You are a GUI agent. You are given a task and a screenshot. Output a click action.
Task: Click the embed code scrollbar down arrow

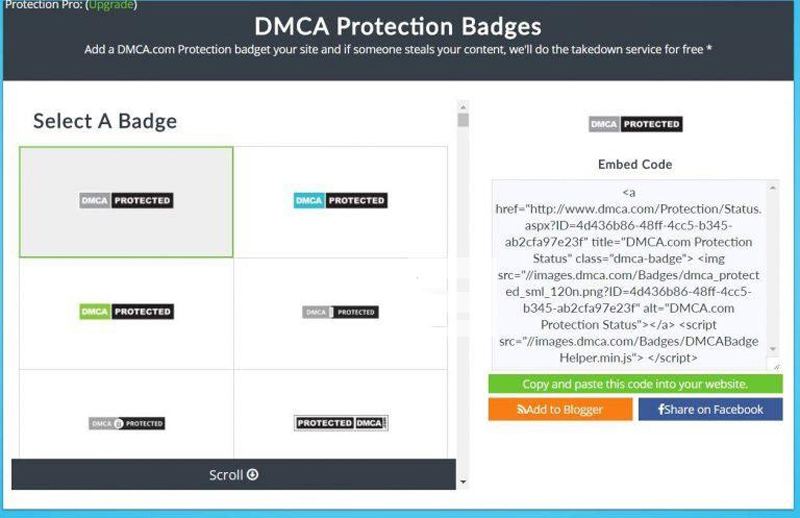(773, 349)
